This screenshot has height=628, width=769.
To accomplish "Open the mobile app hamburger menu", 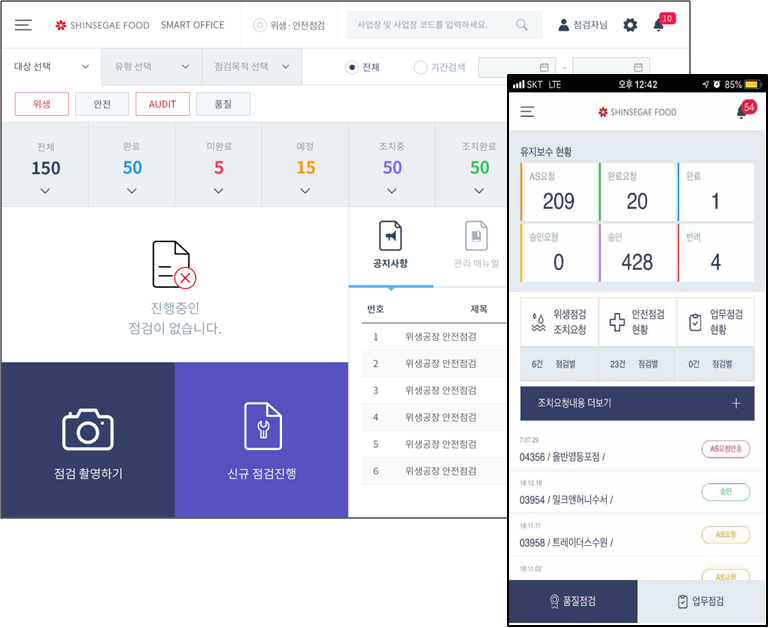I will [x=527, y=112].
